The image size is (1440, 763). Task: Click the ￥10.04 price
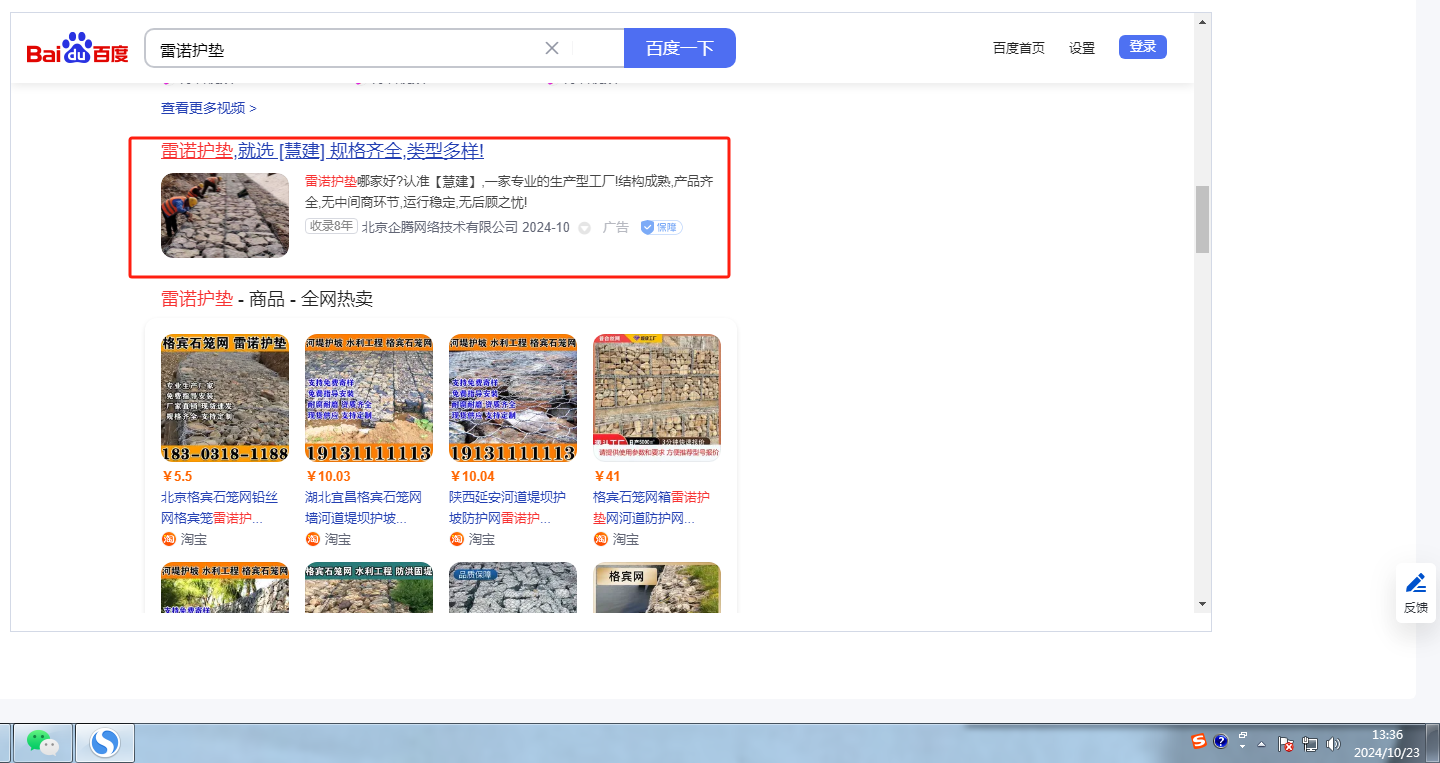point(472,476)
